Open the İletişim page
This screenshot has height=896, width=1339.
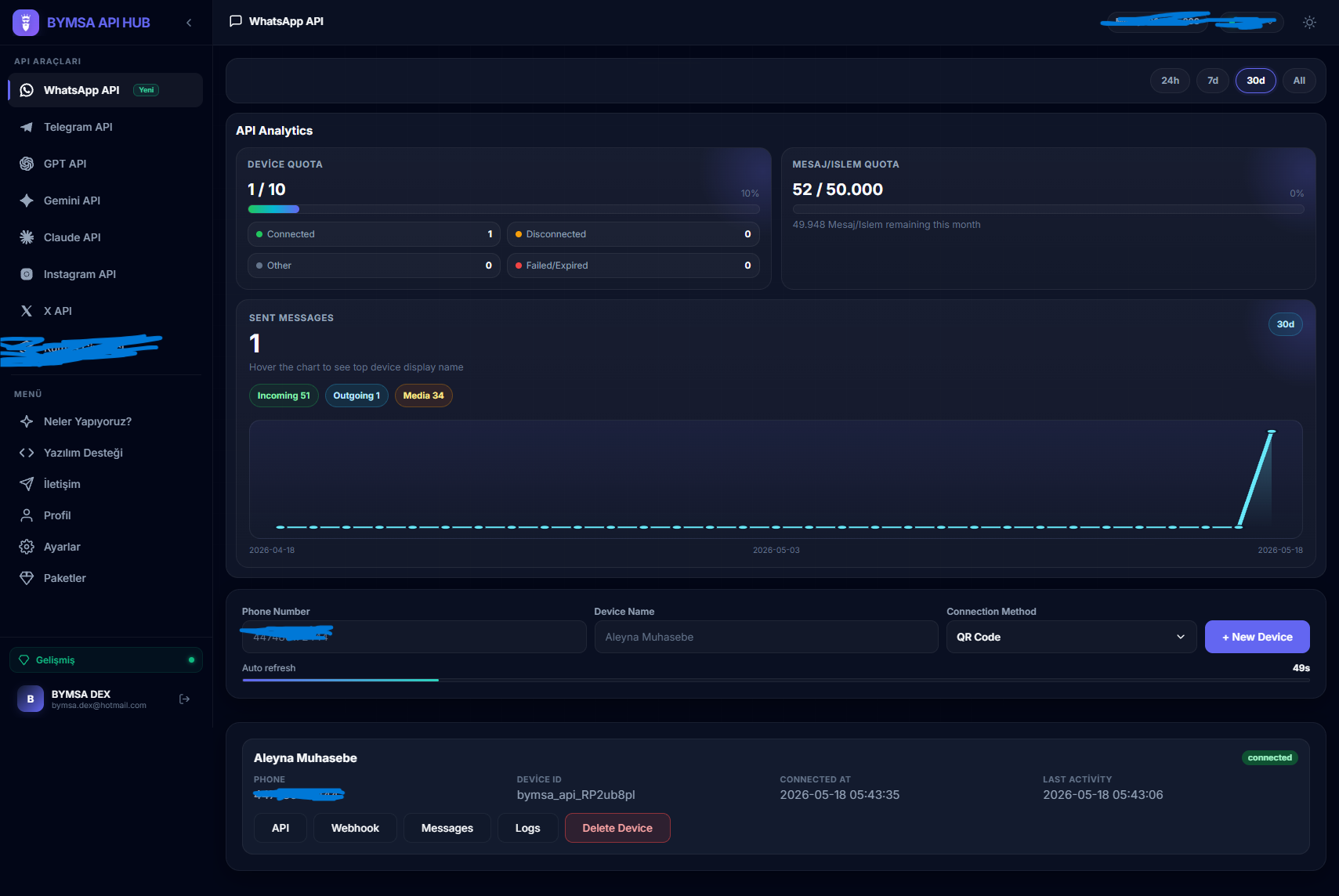tap(106, 484)
